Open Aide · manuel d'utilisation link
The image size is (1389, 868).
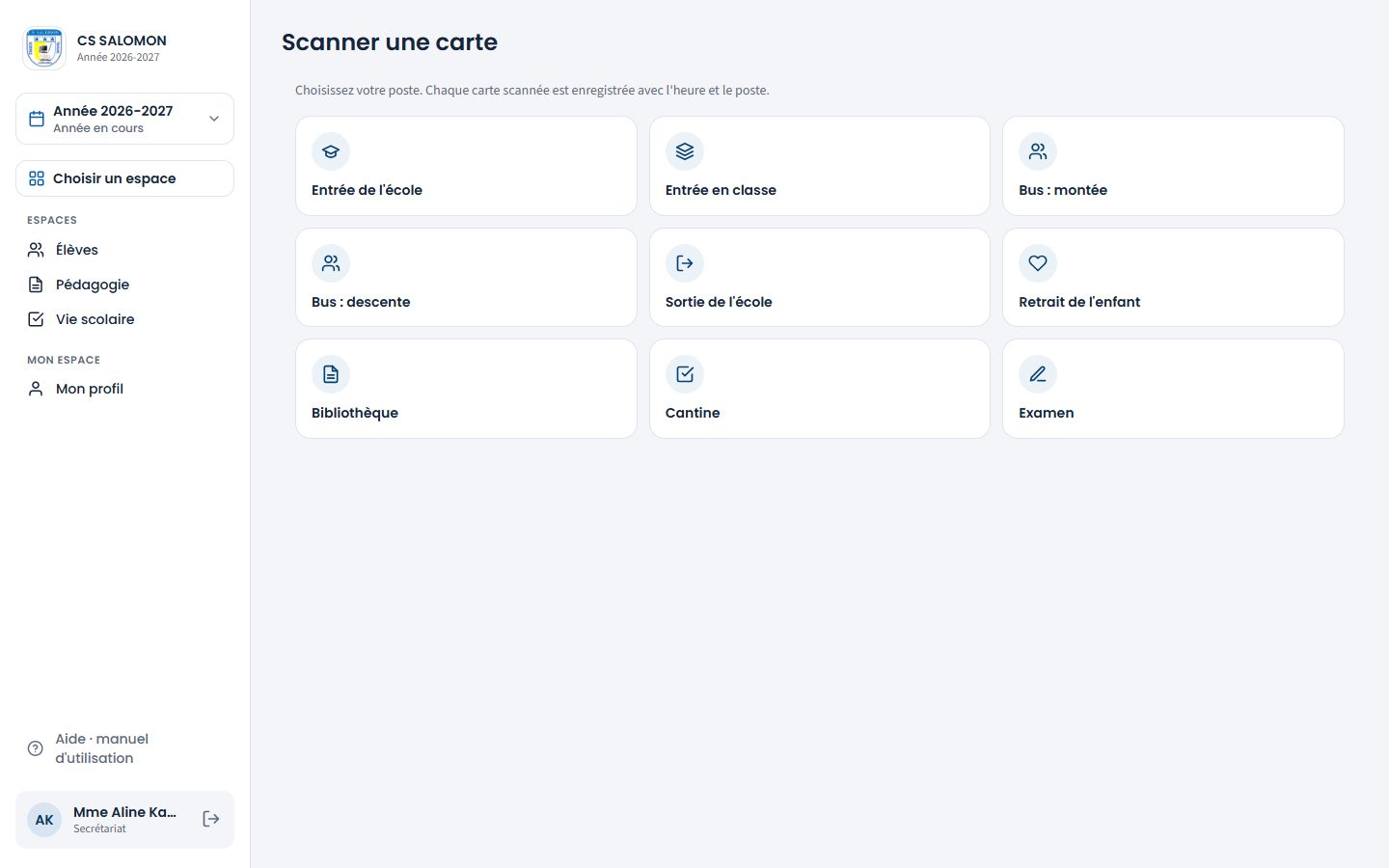(x=124, y=748)
